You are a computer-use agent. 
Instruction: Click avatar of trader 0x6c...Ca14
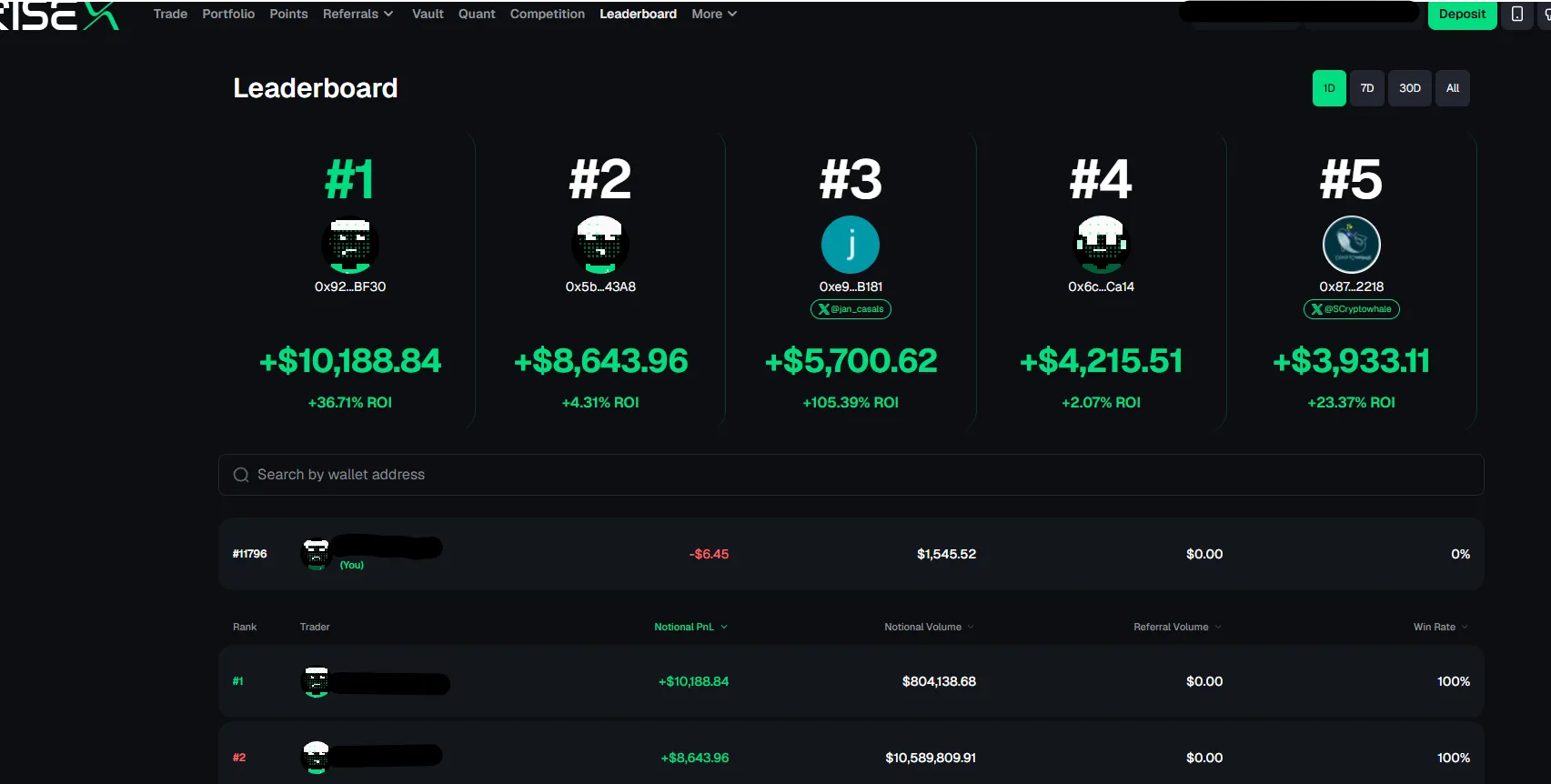[x=1101, y=245]
